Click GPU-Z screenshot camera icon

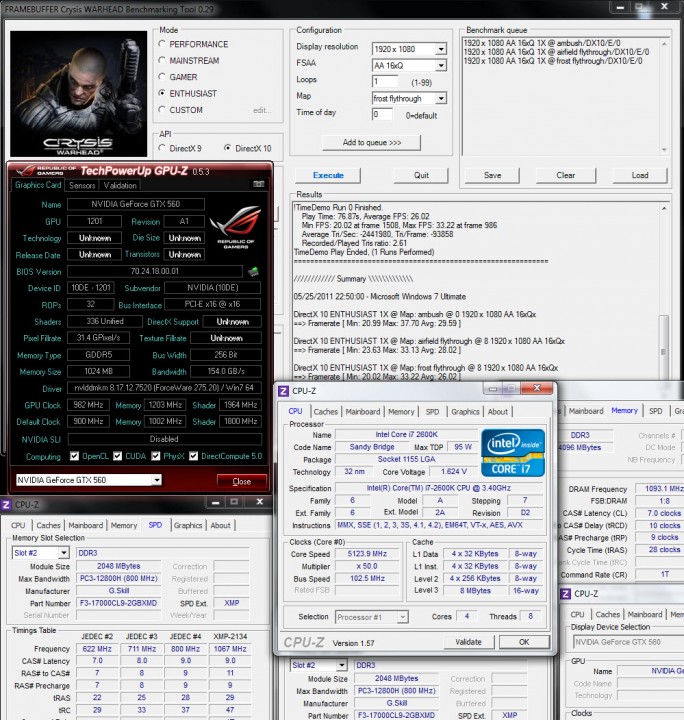(258, 185)
